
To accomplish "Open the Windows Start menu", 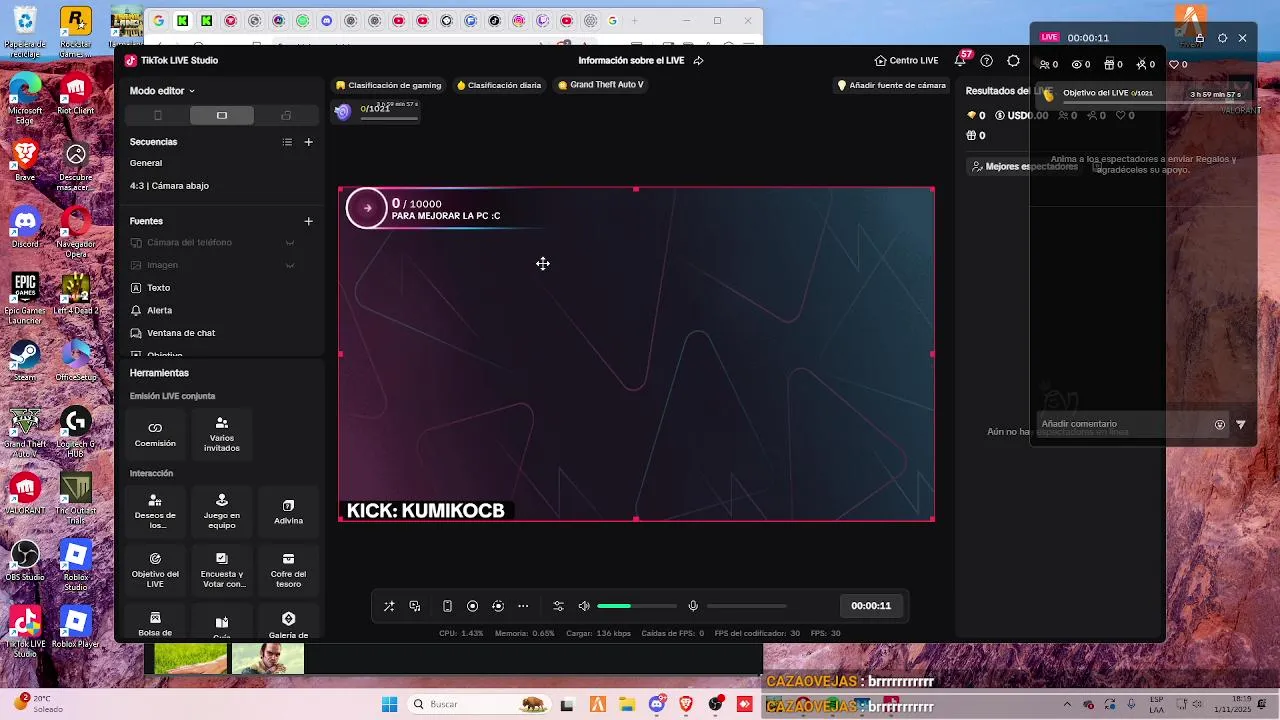I will 389,704.
